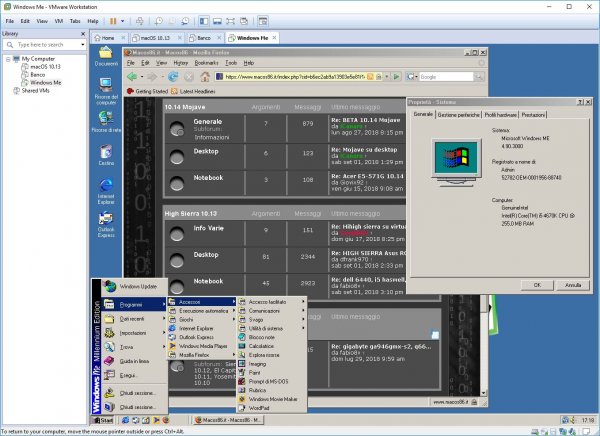Open dropdown arrow next to VMware pause button
The height and width of the screenshot is (436, 600).
click(122, 21)
